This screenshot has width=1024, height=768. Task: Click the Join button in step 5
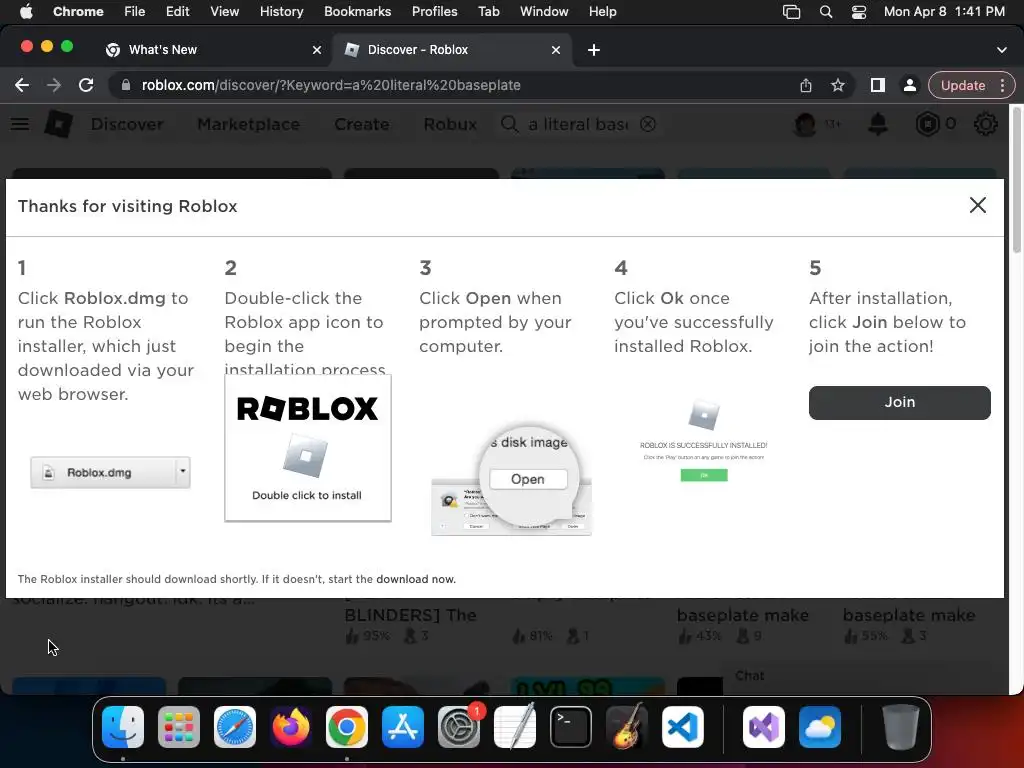pos(899,402)
